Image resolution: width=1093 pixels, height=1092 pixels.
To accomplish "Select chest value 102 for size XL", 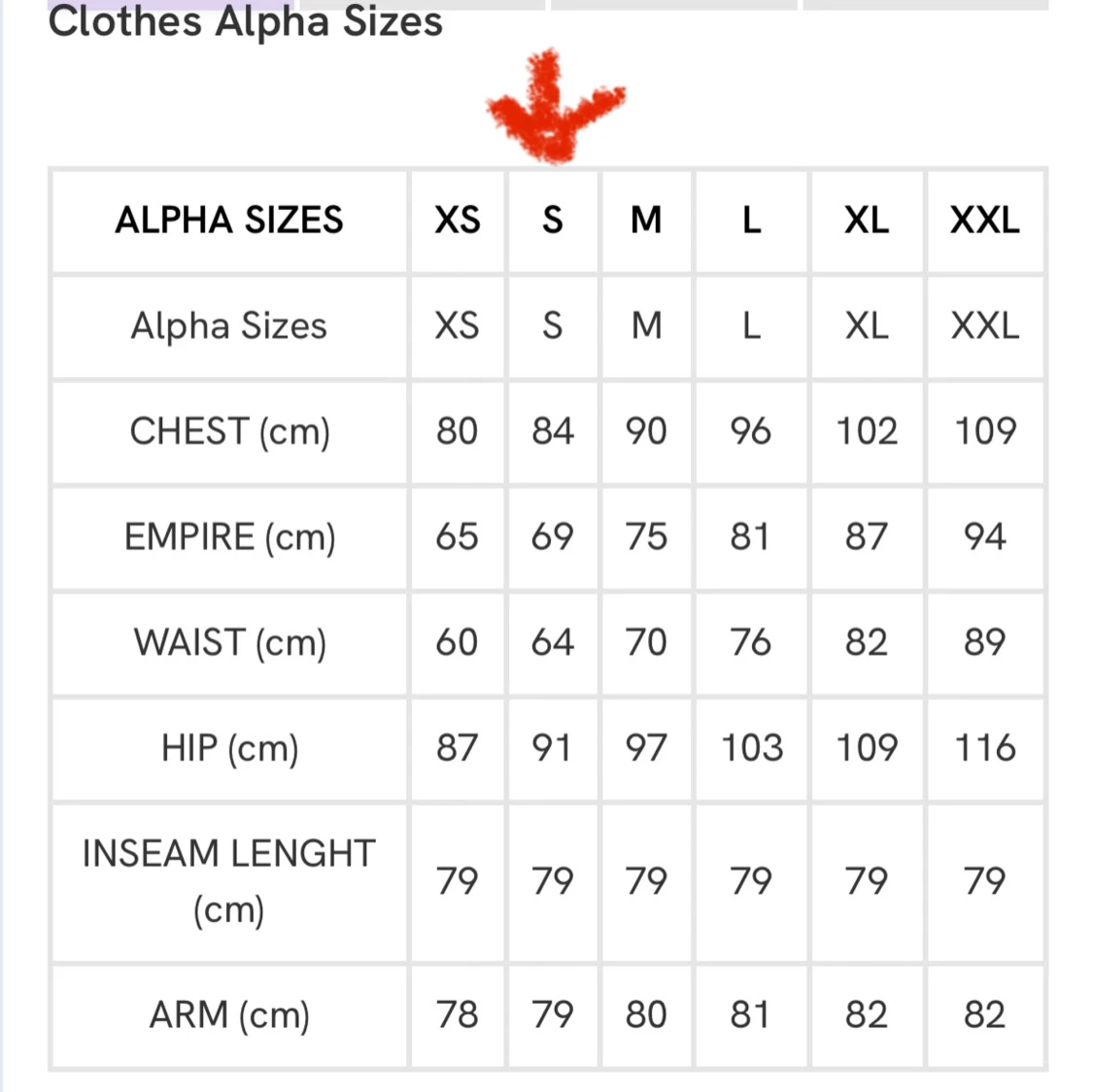I will tap(867, 431).
